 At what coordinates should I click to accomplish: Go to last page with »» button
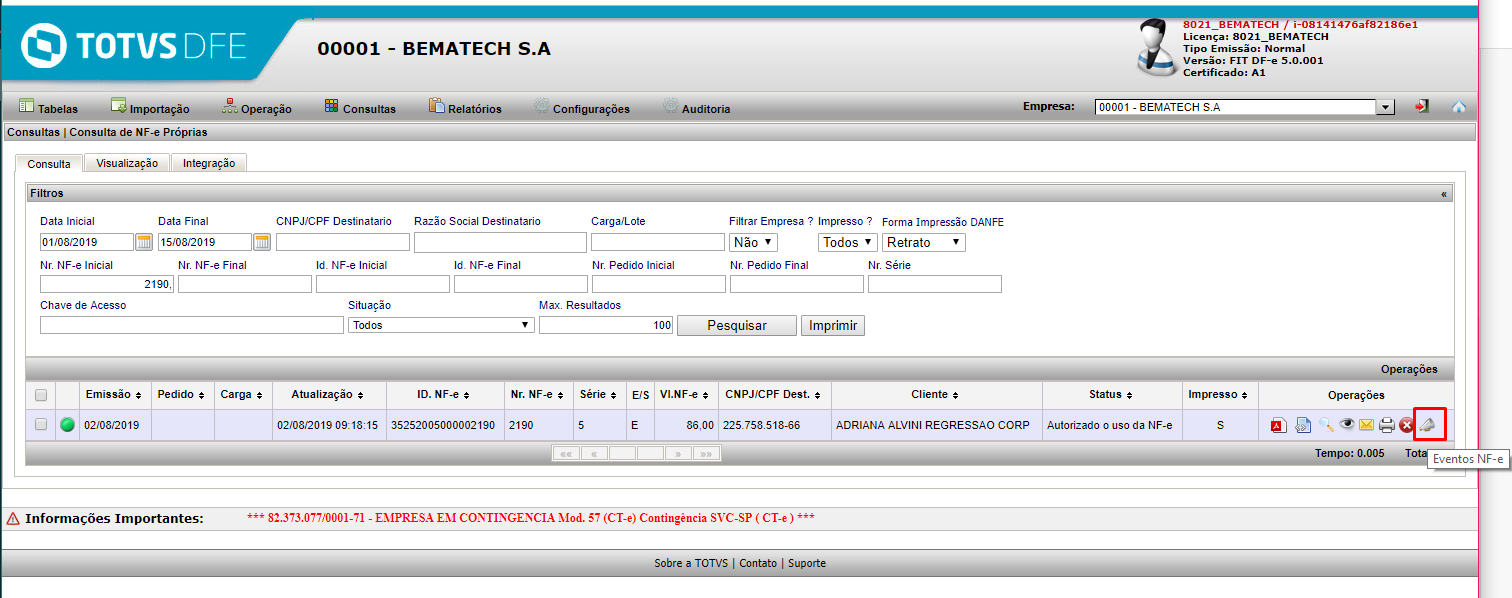[x=706, y=453]
